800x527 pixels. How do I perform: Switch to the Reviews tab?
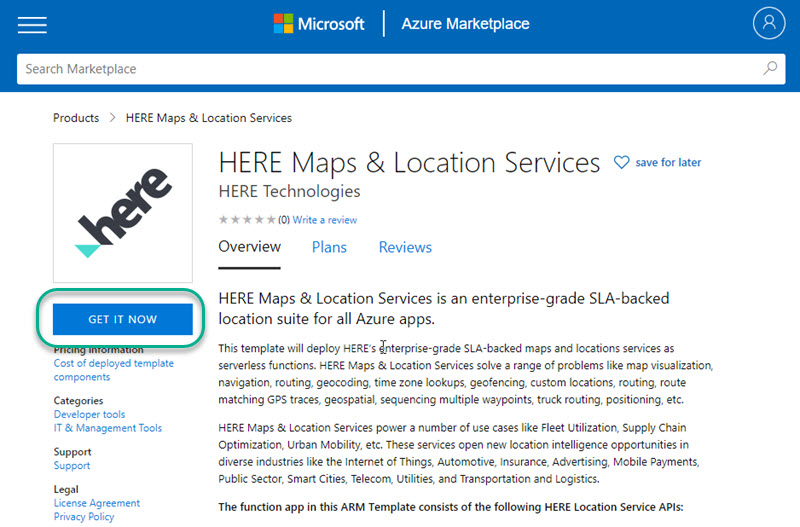click(x=405, y=247)
